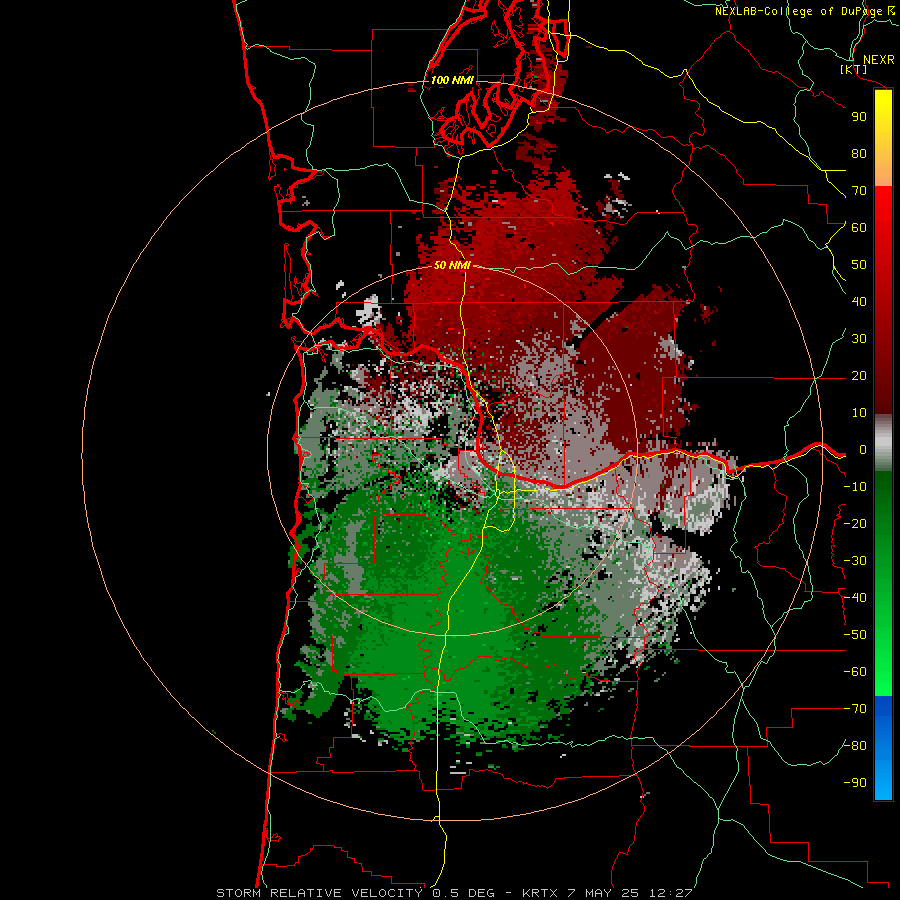
Task: Click the "100 NMI" range ring label
Action: coord(452,80)
